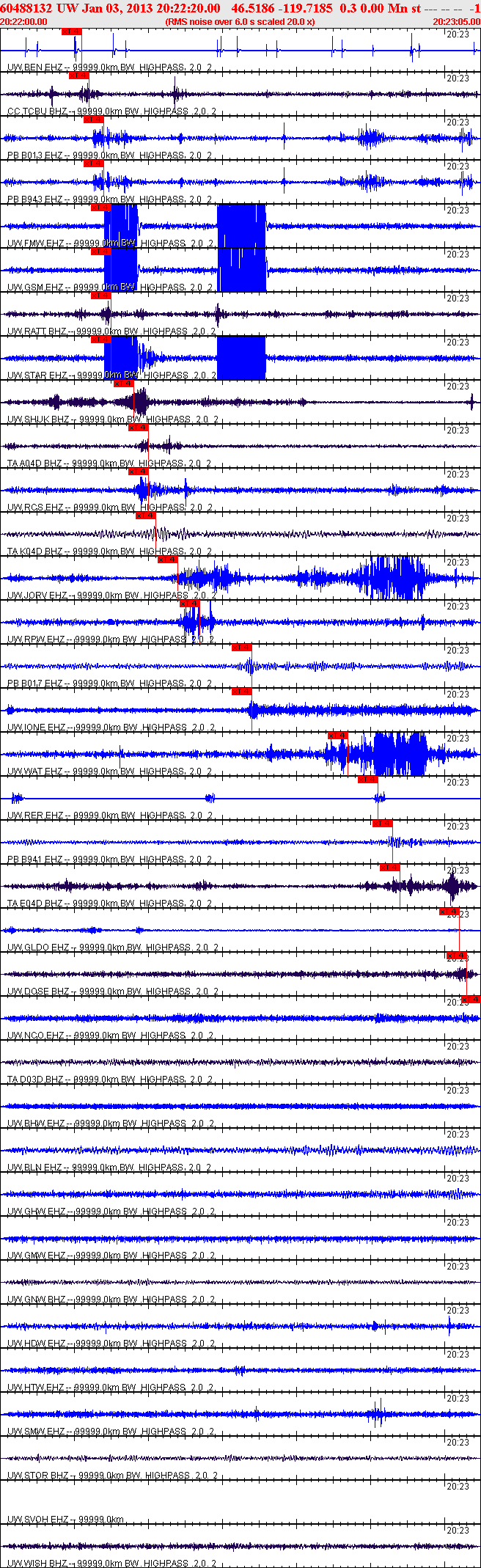Click the red pick flag on UW.BEN.EHZ trace

tap(72, 32)
